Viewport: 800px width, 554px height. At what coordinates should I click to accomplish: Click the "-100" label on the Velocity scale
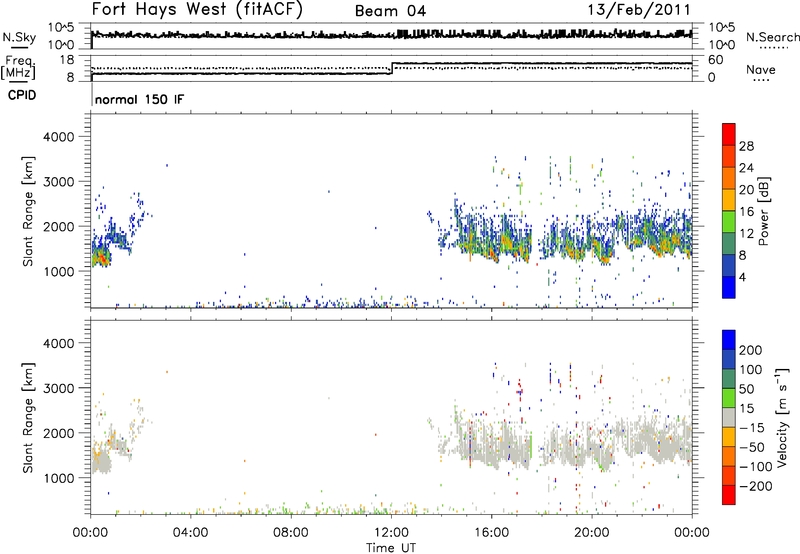(x=755, y=466)
